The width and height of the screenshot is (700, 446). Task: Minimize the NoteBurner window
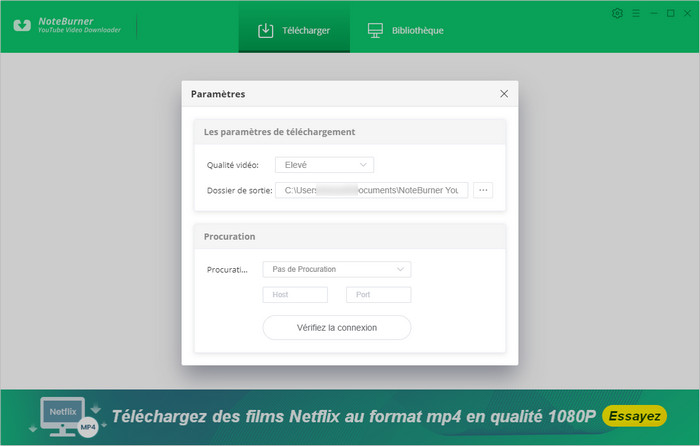[x=654, y=13]
